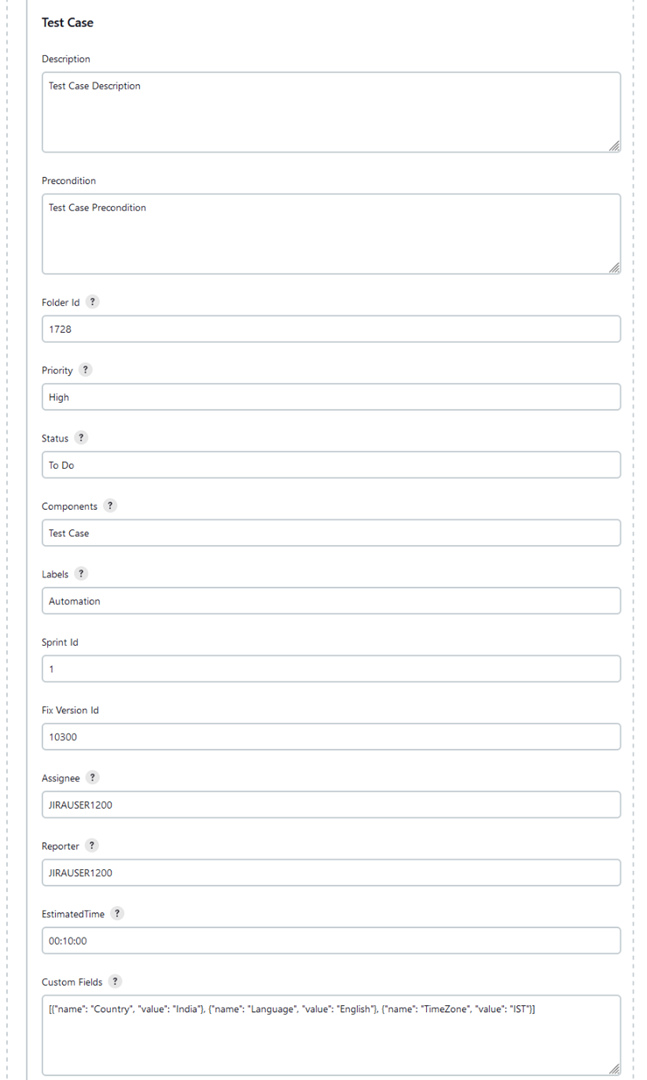Click the Labels help question mark
This screenshot has width=647, height=1080.
coord(79,573)
